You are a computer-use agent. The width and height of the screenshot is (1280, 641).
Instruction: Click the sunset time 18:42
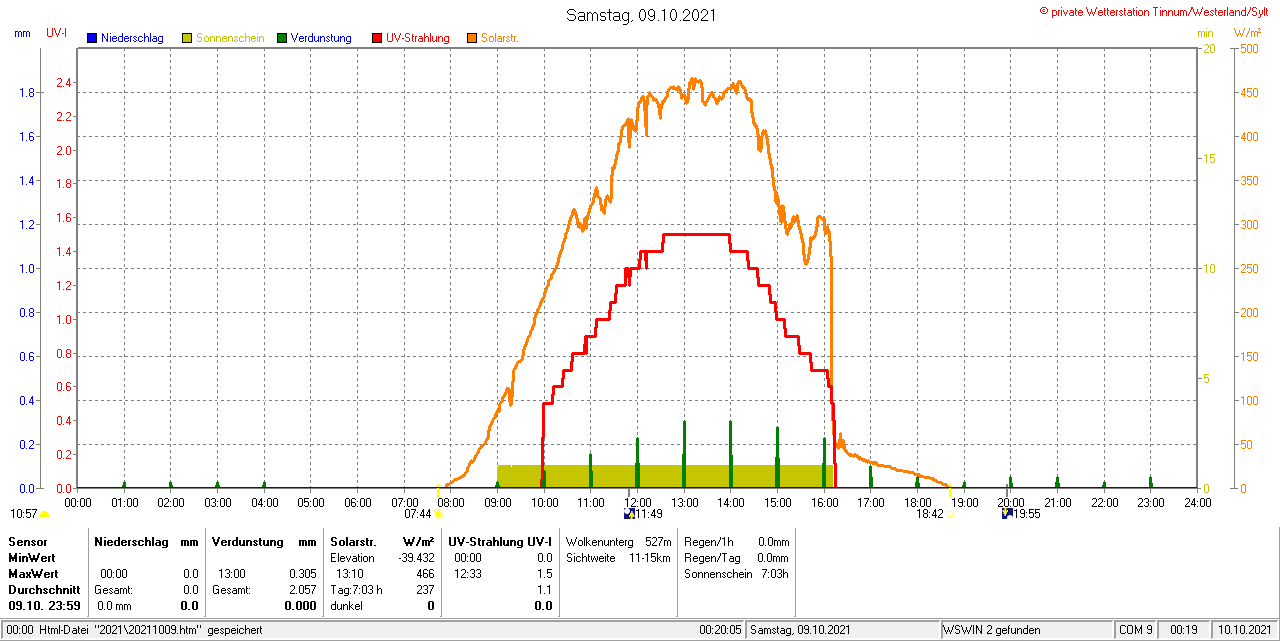(x=930, y=514)
